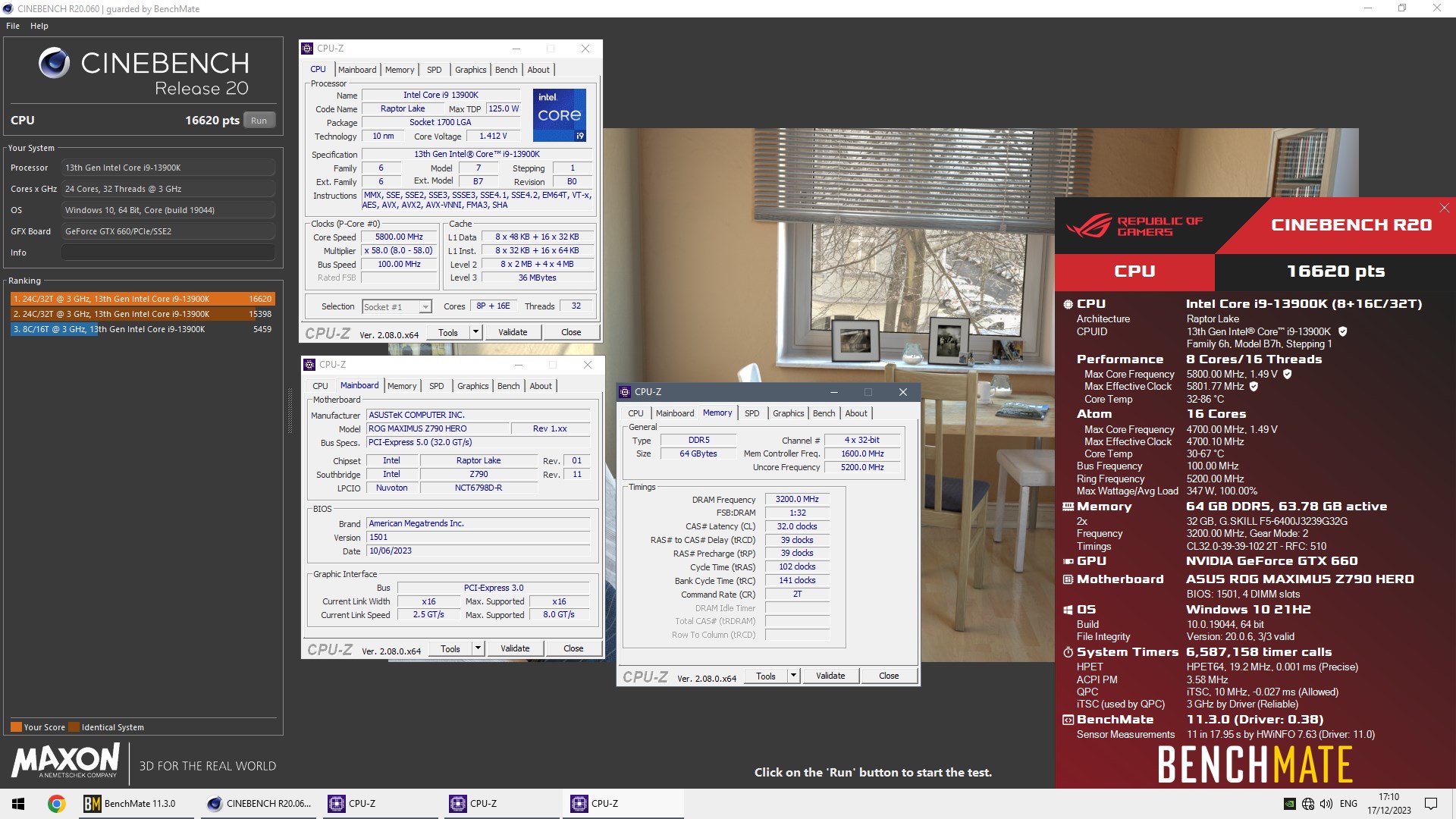Viewport: 1456px width, 819px height.
Task: Open Mainboard tab in Memory CPU-Z window
Action: 675,413
